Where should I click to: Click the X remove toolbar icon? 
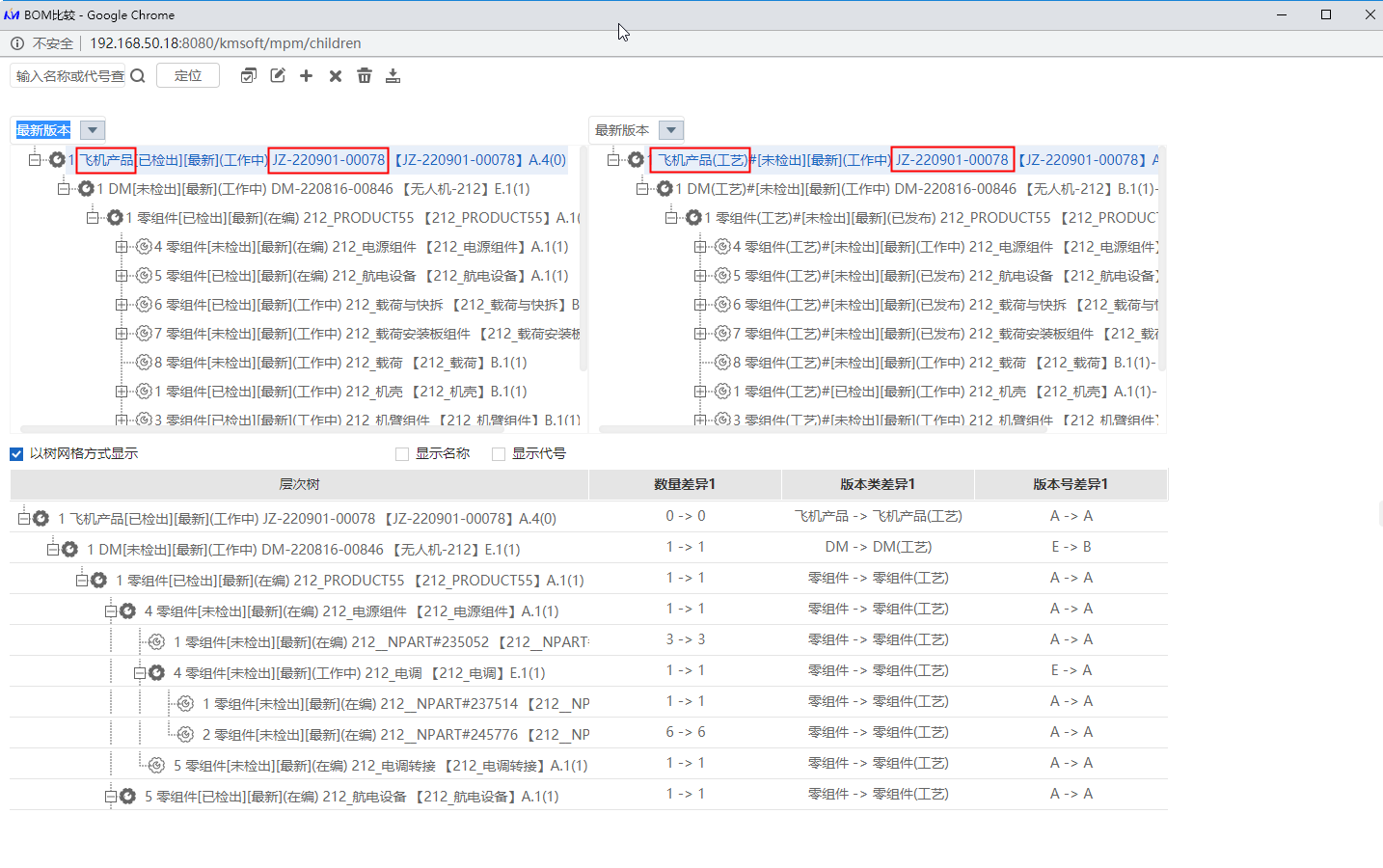[336, 76]
